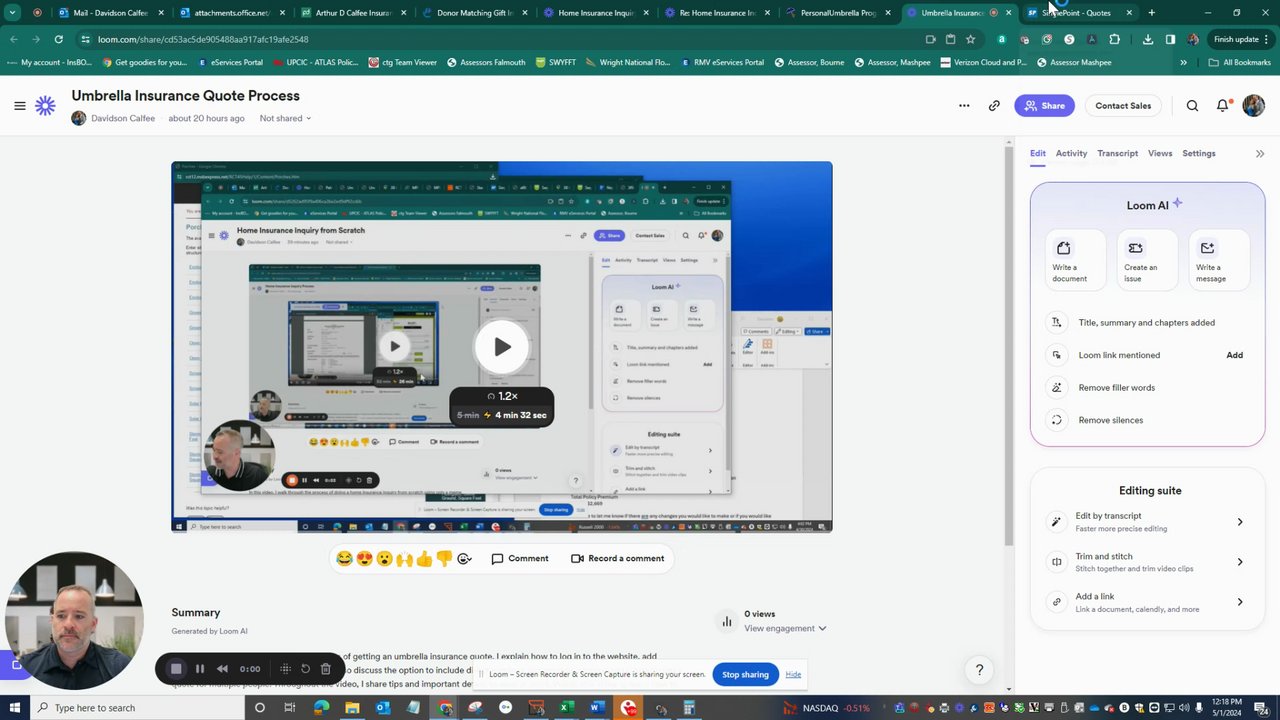
Task: Click the Comment button
Action: coord(520,559)
